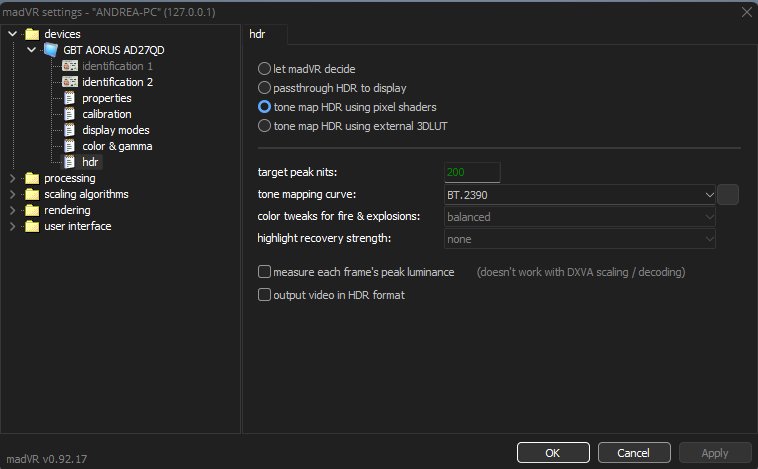The height and width of the screenshot is (469, 758).
Task: Click the display modes page icon
Action: tap(70, 130)
